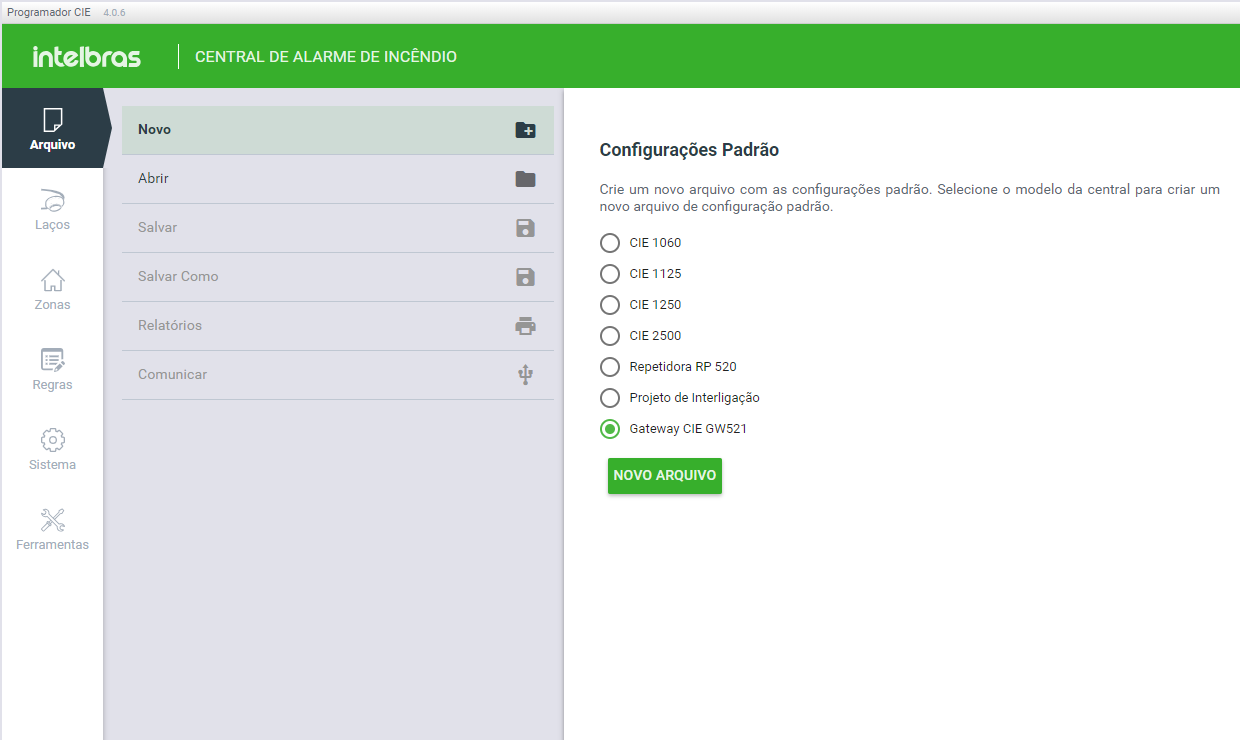
Task: Open the Ferramentas tools section
Action: [x=52, y=528]
